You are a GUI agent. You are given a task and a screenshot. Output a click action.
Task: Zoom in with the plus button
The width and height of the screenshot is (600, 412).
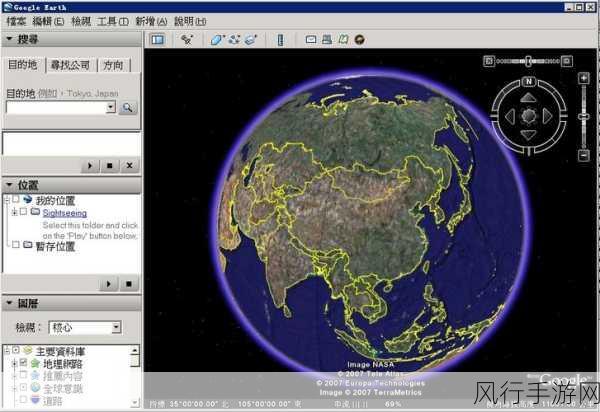[584, 78]
